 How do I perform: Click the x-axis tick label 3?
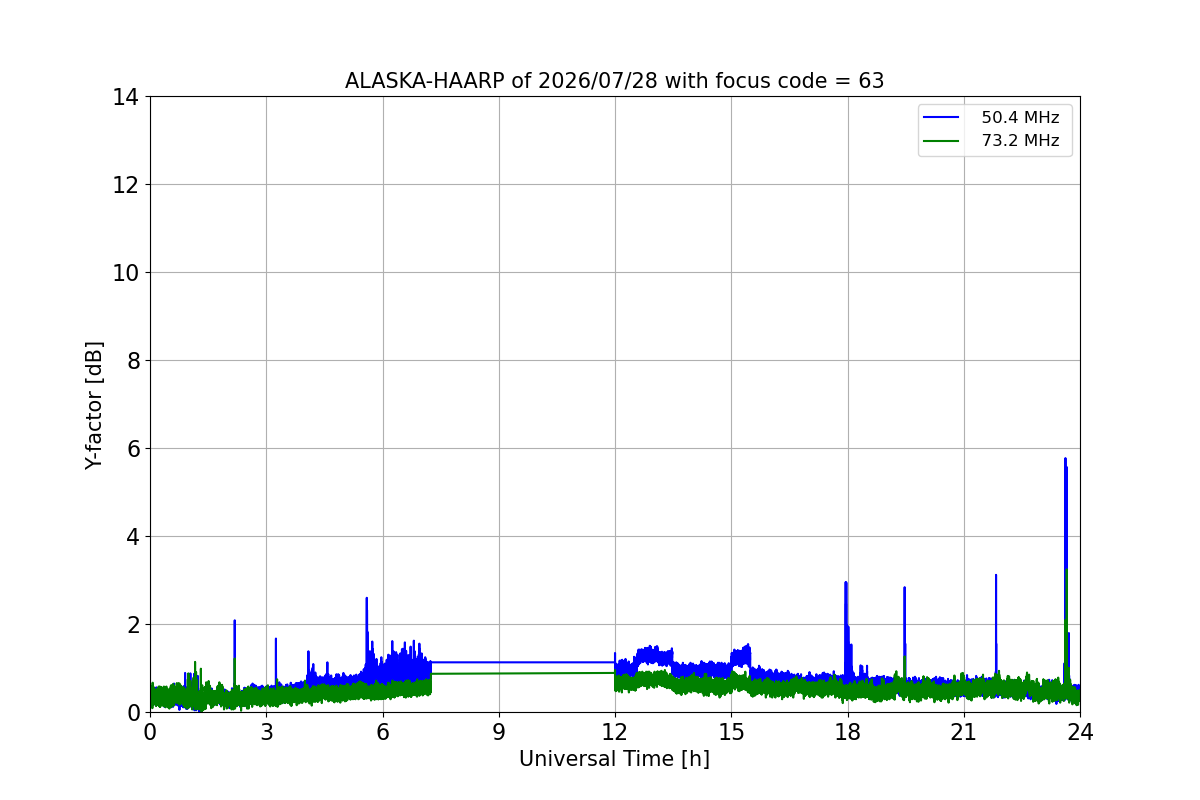coord(267,732)
